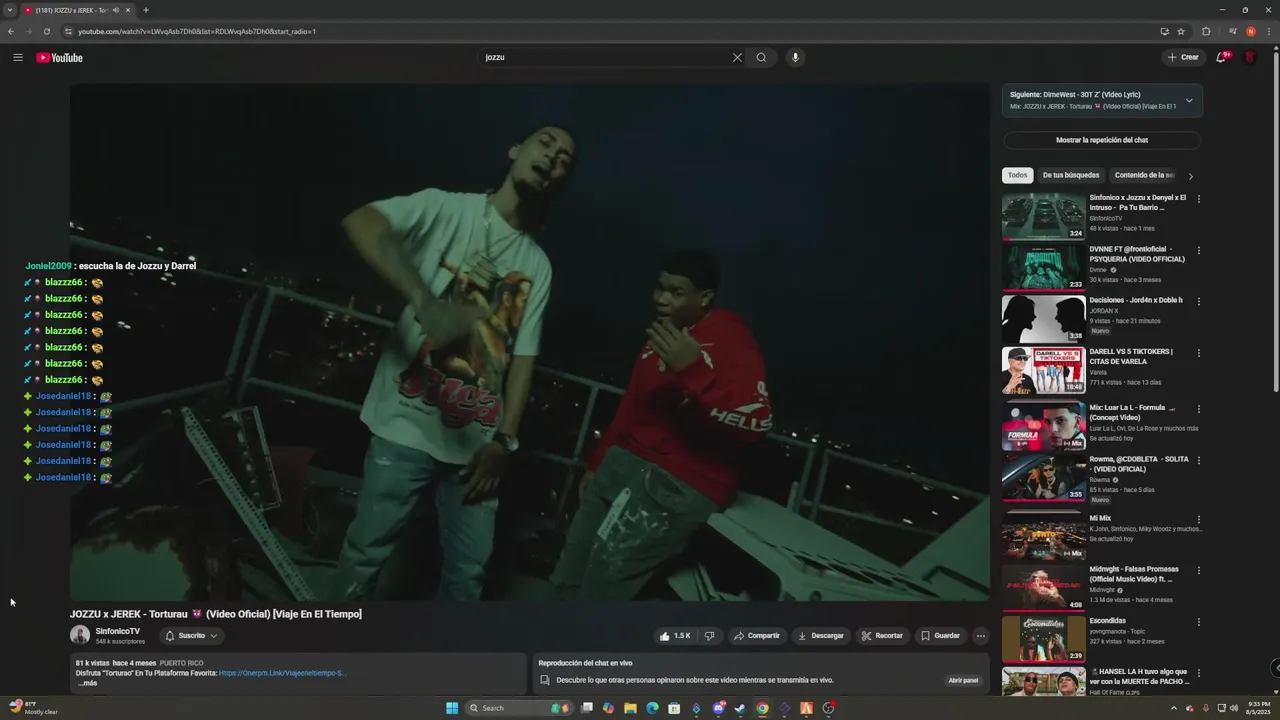This screenshot has width=1280, height=720.
Task: Open the Chrome extensions puzzle icon
Action: 1206,31
